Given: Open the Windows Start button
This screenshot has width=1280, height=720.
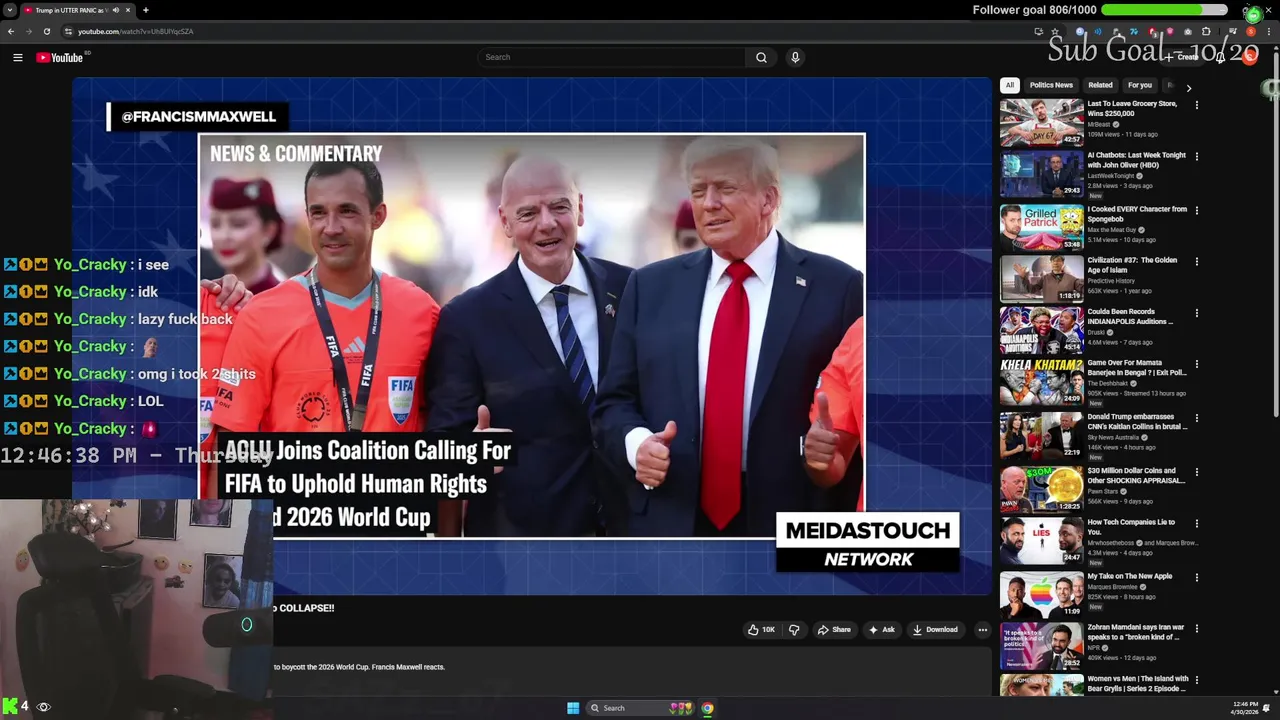Looking at the screenshot, I should coord(573,708).
